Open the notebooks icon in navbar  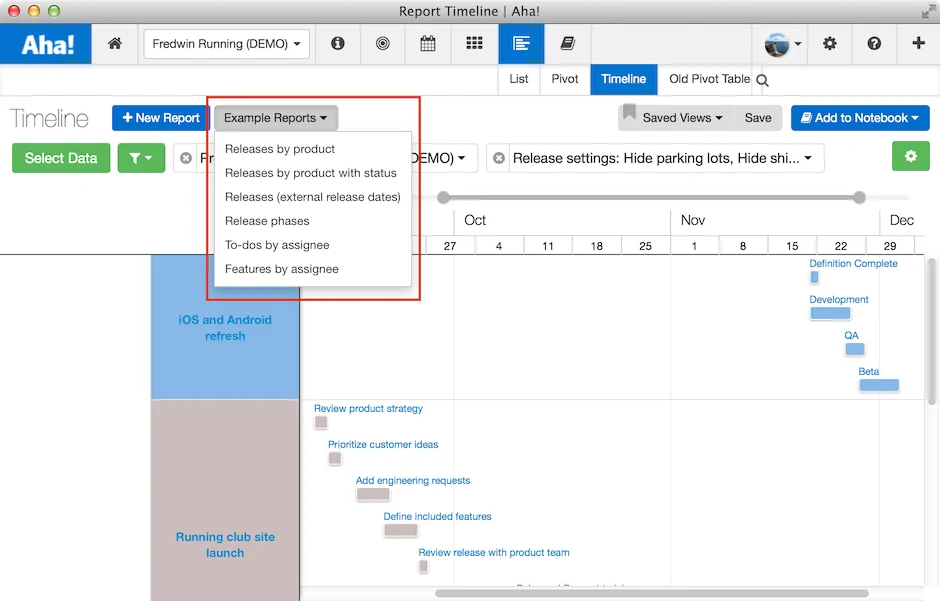point(567,43)
